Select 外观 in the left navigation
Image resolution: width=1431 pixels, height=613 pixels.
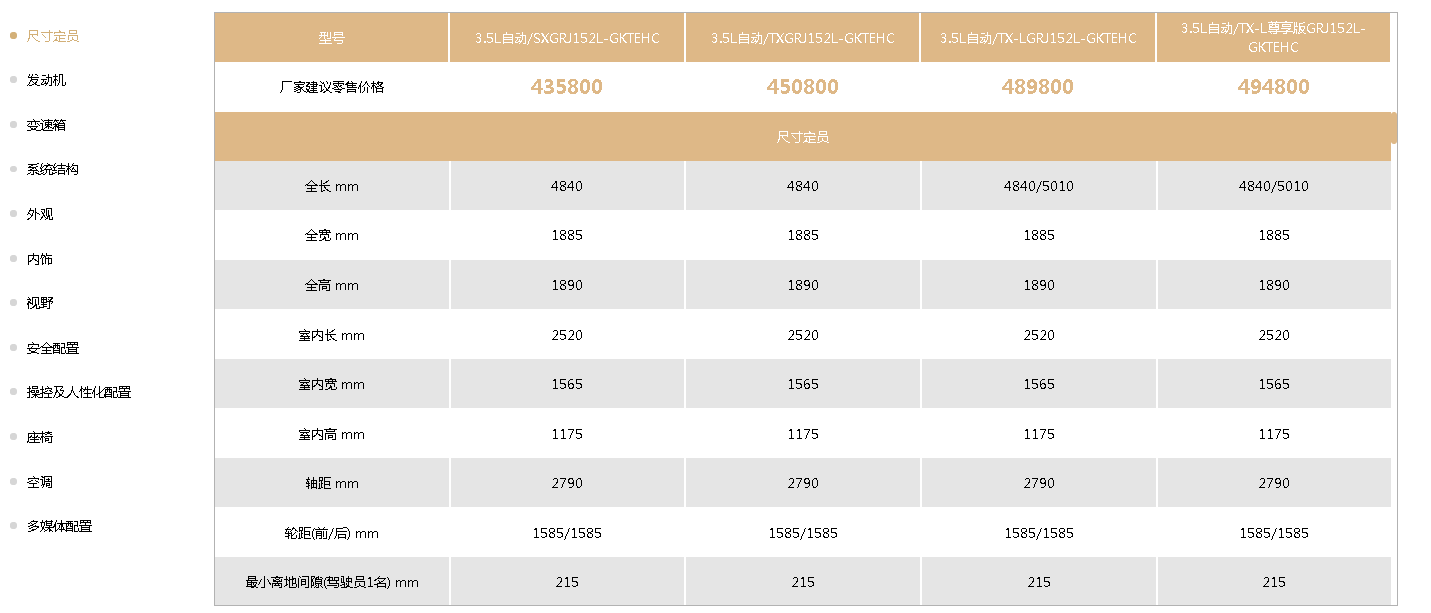point(40,214)
